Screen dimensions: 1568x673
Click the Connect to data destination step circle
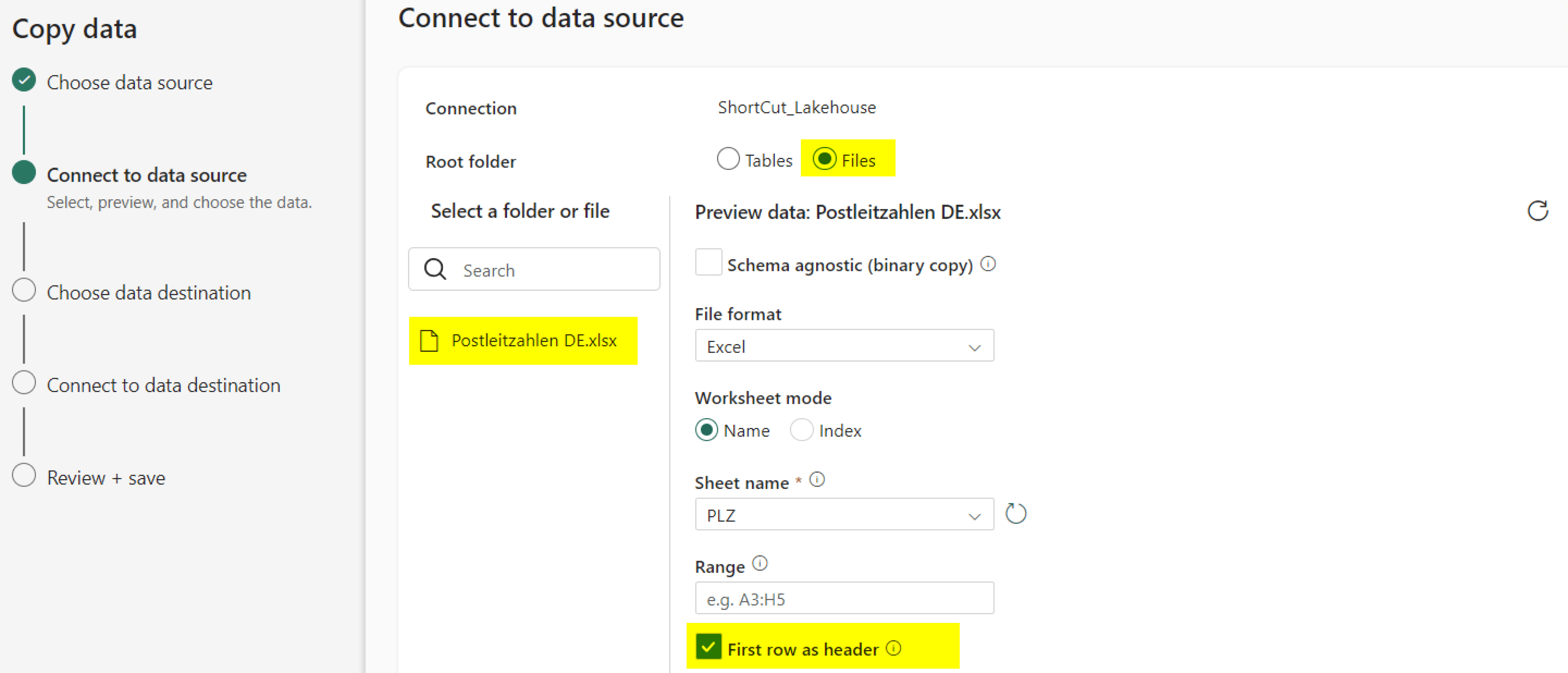24,383
